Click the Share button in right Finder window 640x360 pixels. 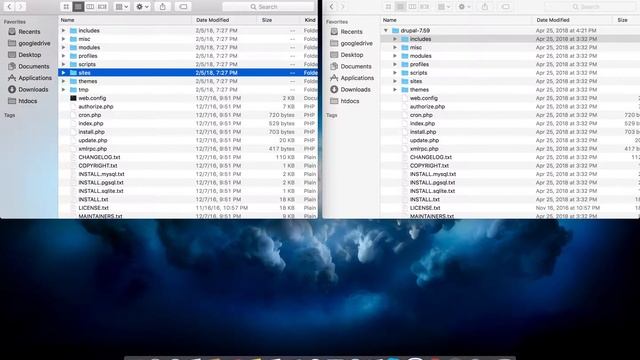click(x=485, y=7)
